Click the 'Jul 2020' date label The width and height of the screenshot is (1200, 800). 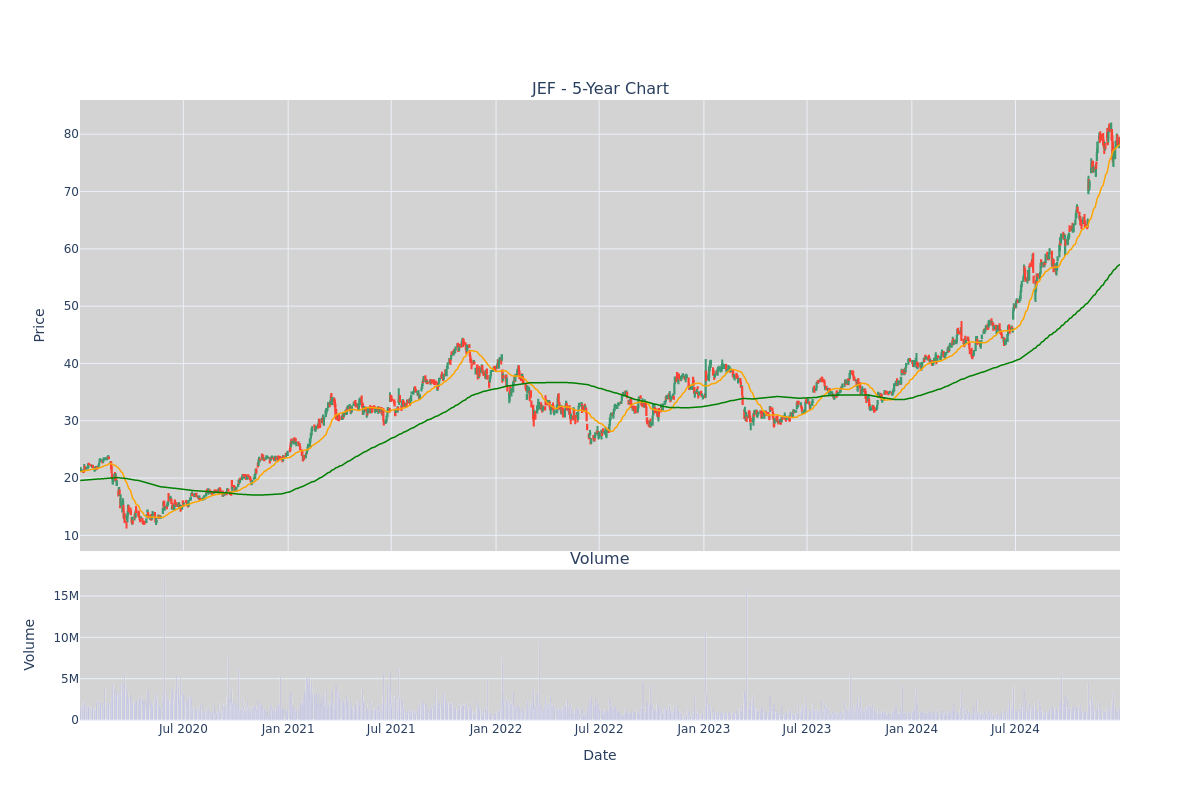[x=183, y=729]
